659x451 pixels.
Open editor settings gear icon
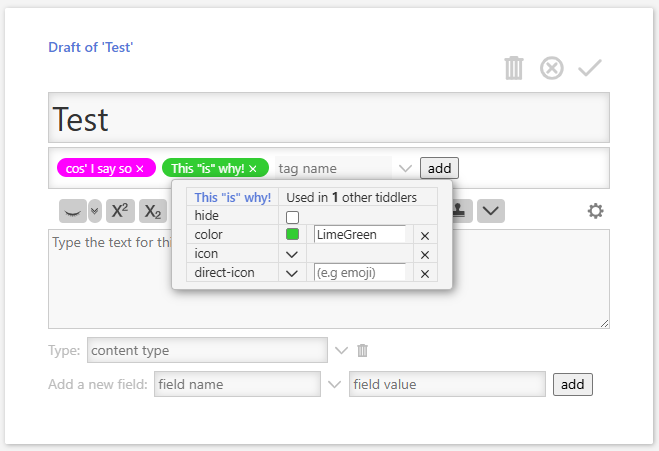pyautogui.click(x=596, y=211)
